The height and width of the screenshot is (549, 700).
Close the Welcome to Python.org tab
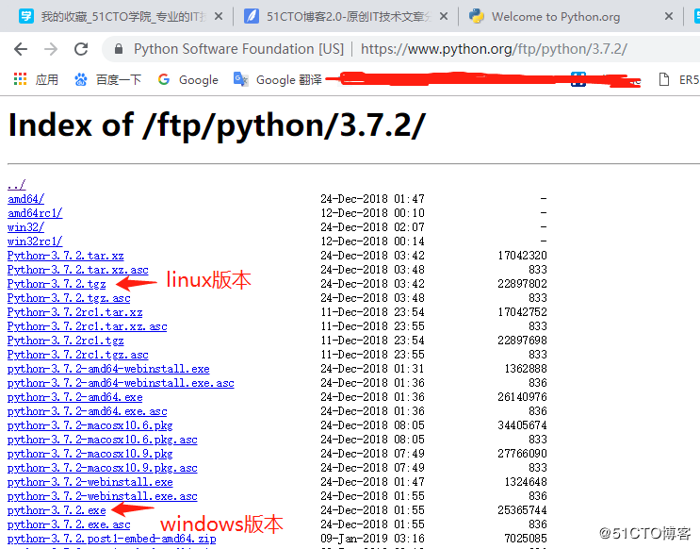(x=668, y=17)
